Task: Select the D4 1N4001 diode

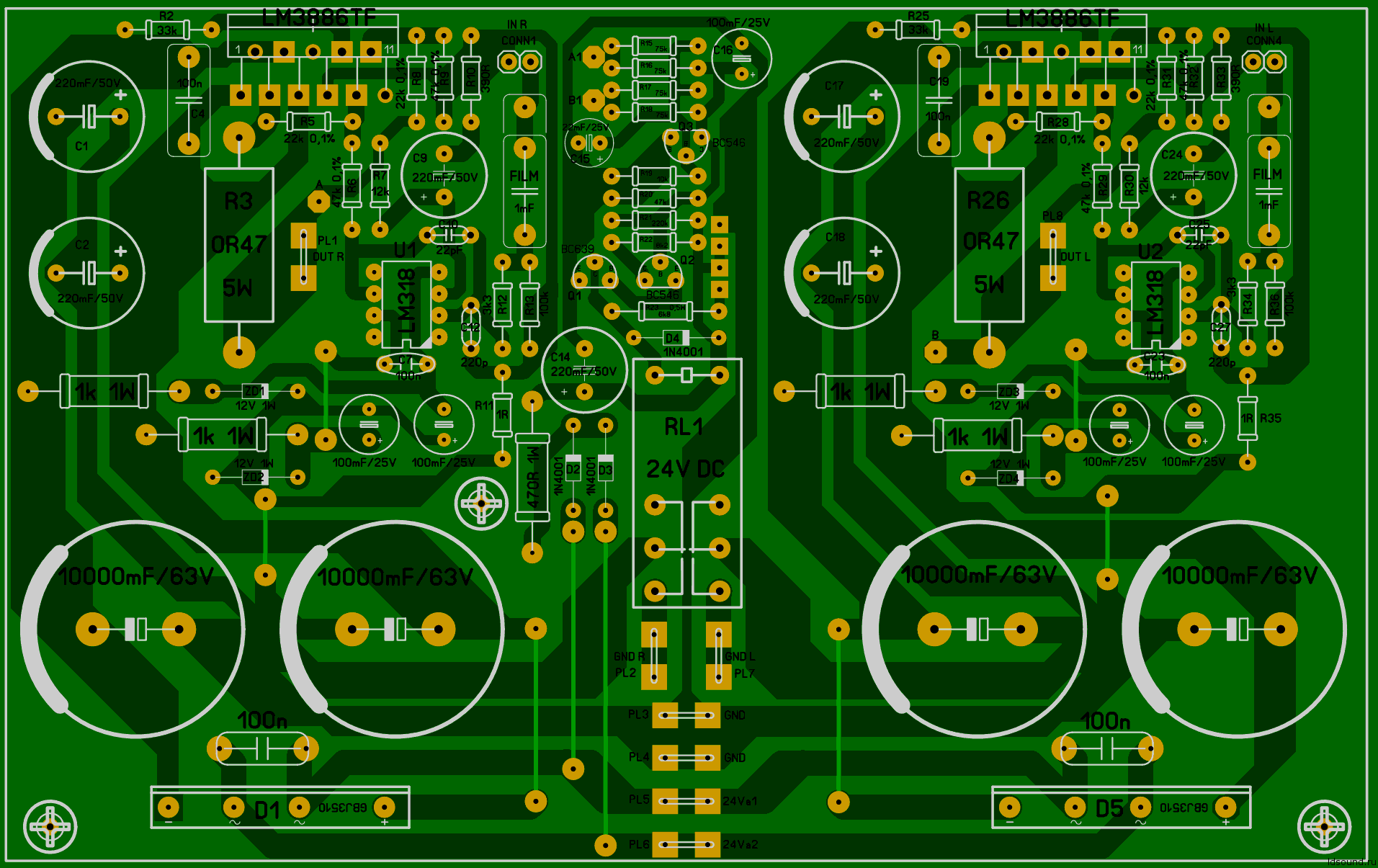Action: (676, 337)
